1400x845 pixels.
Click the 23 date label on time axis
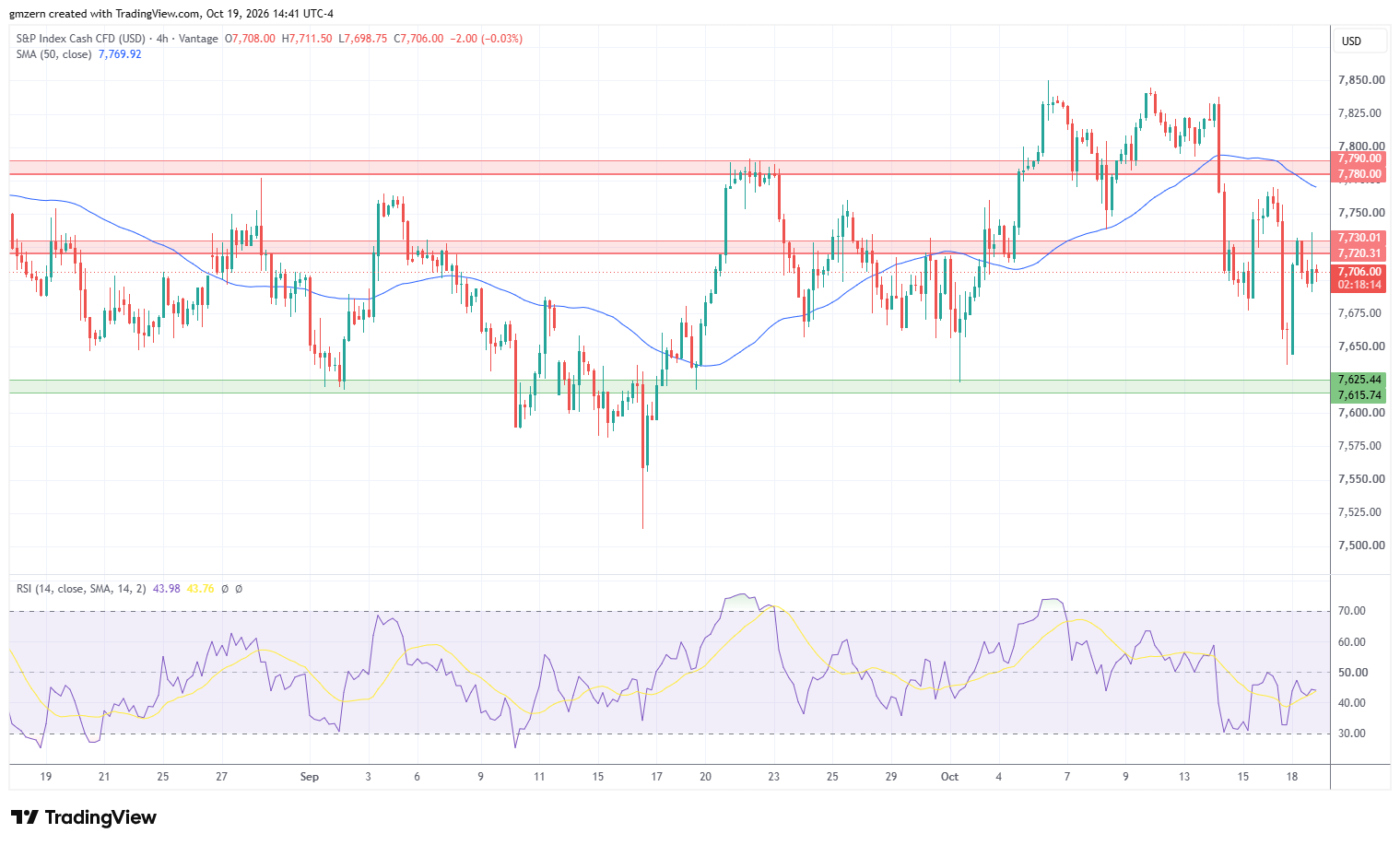click(773, 777)
